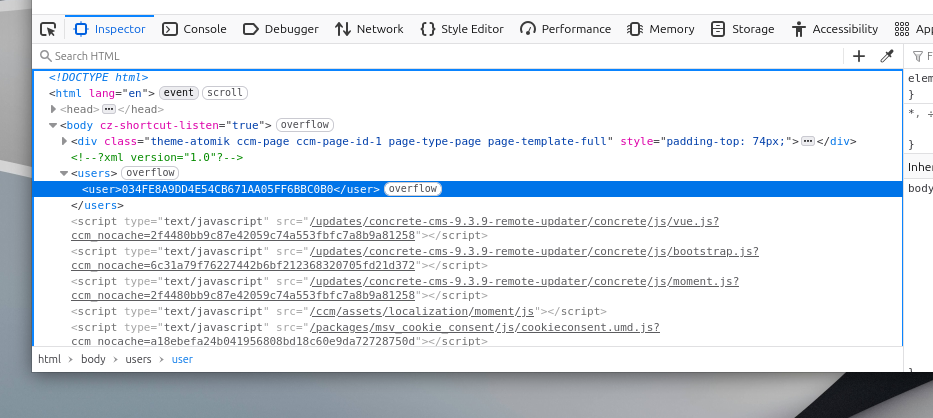The image size is (933, 418).
Task: Click the scroll badge on html
Action: pos(225,93)
